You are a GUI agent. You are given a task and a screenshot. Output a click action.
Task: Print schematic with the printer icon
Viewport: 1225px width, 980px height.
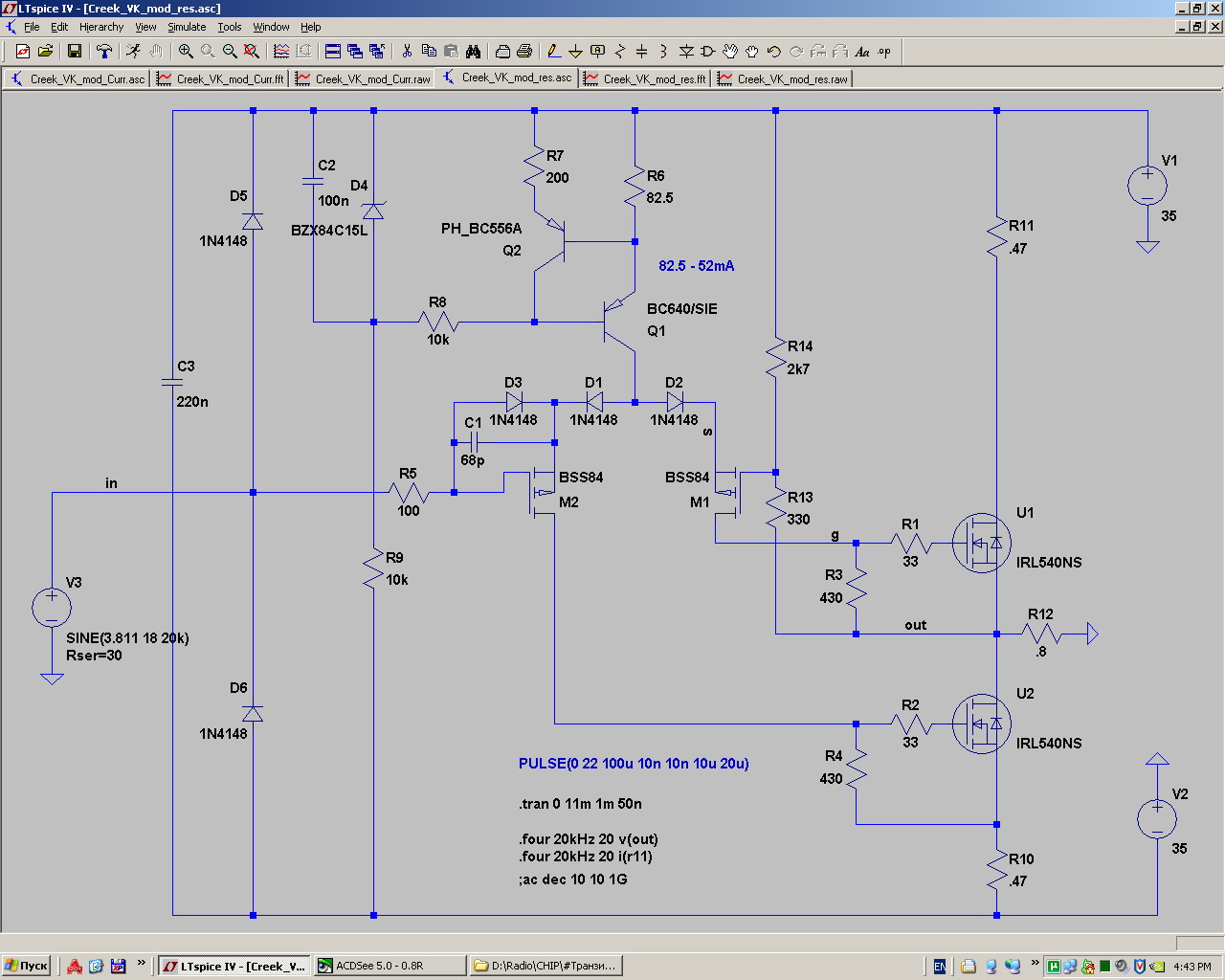click(x=524, y=52)
